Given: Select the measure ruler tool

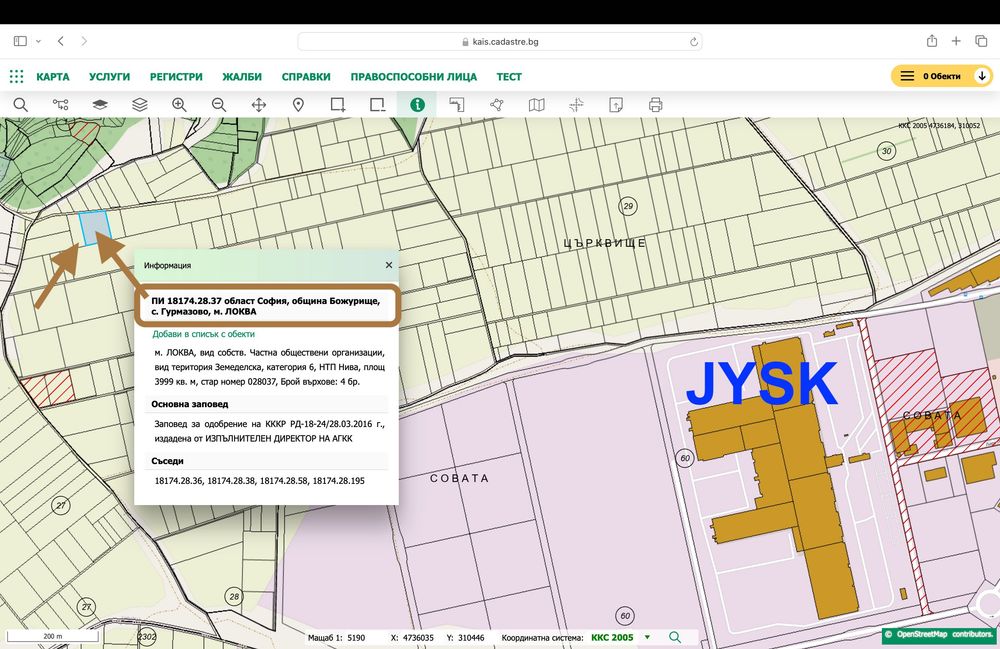Looking at the screenshot, I should (457, 105).
